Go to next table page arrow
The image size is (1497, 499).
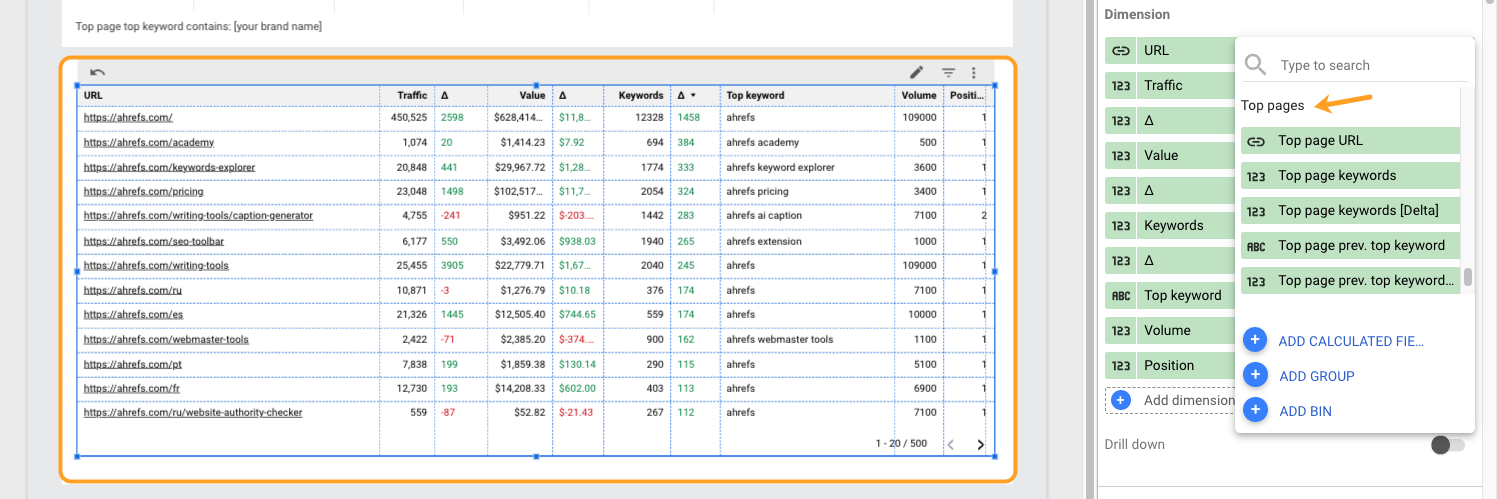click(980, 445)
